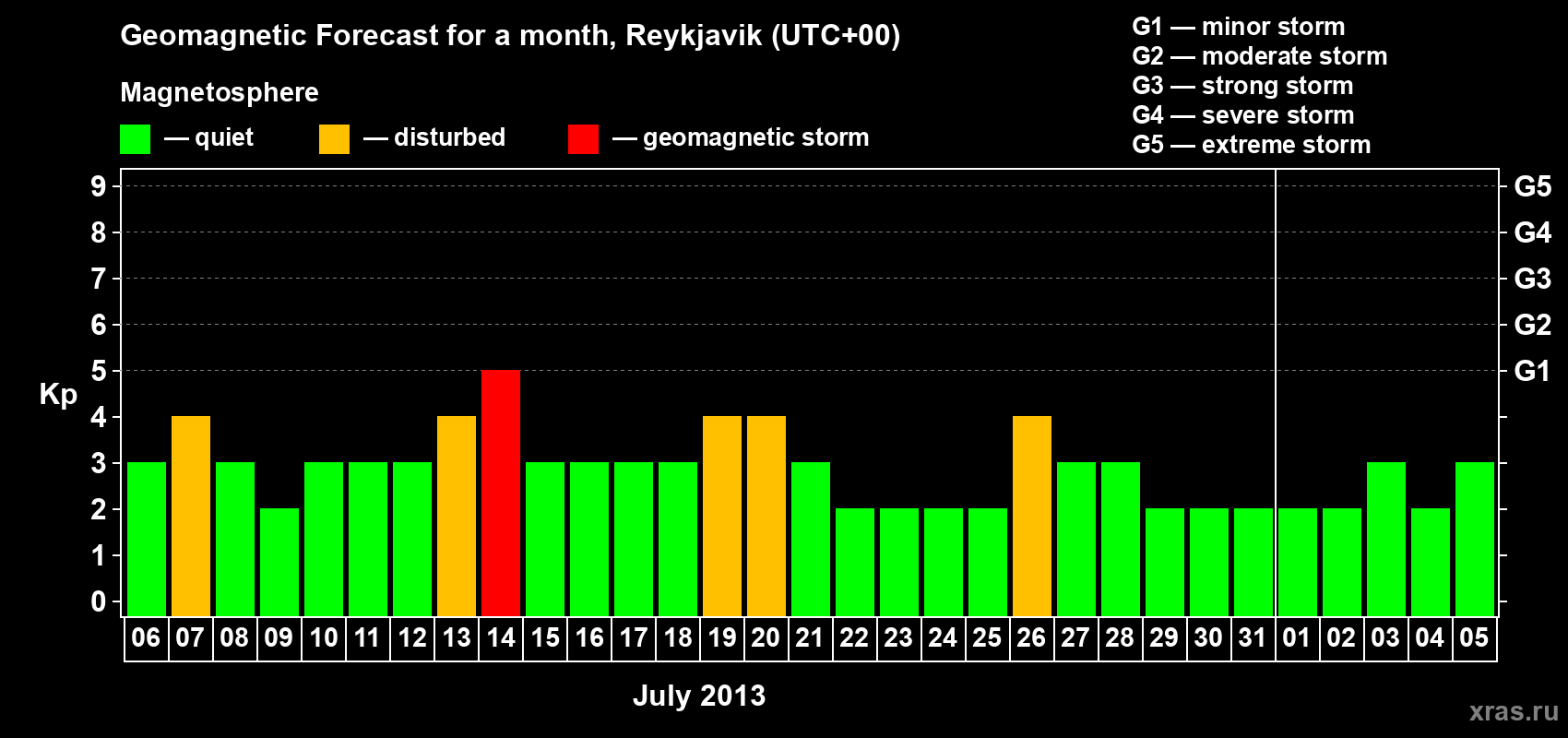Click date label 06 on the axis

(146, 637)
